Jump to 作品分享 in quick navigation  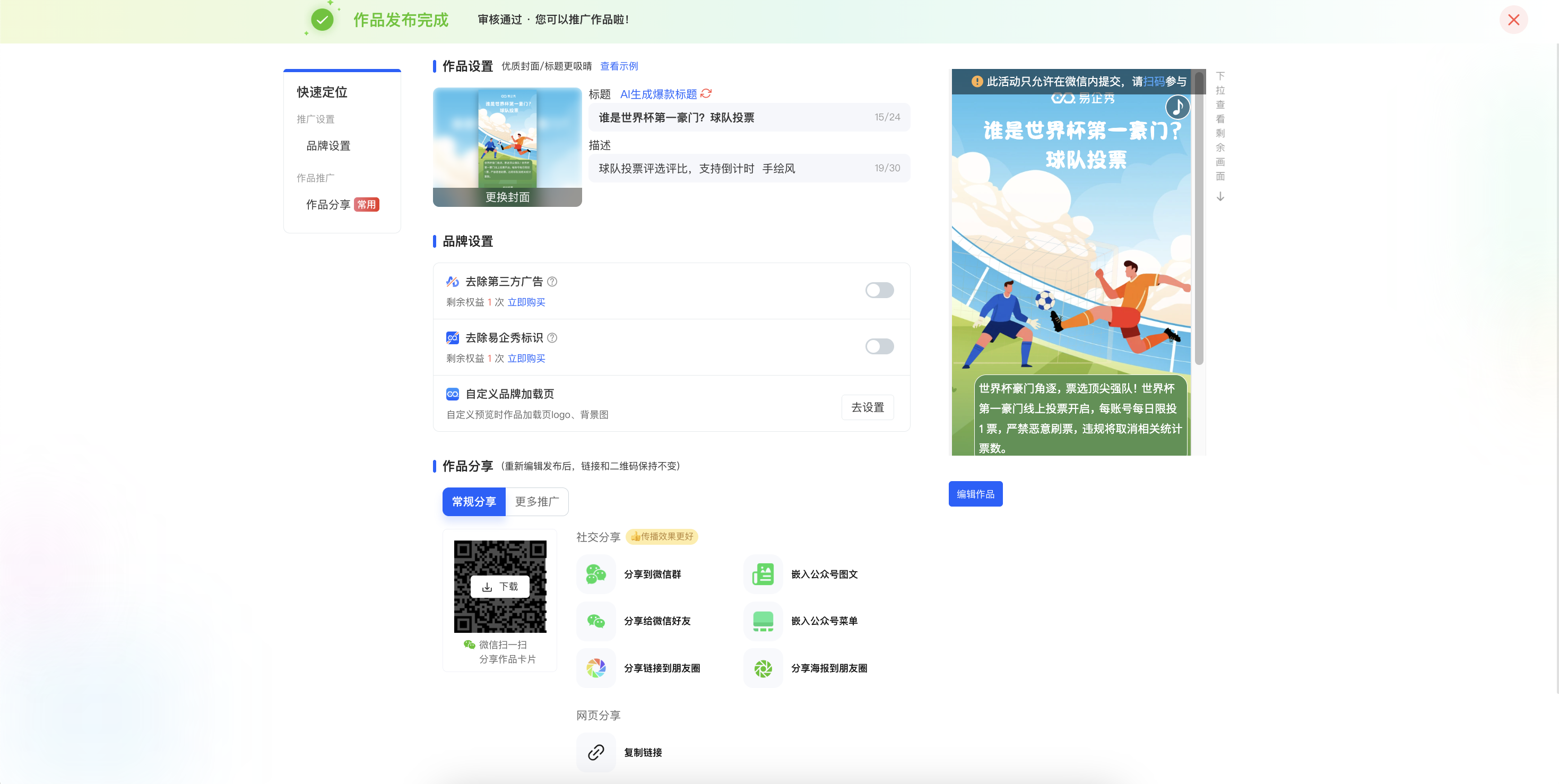pyautogui.click(x=328, y=204)
